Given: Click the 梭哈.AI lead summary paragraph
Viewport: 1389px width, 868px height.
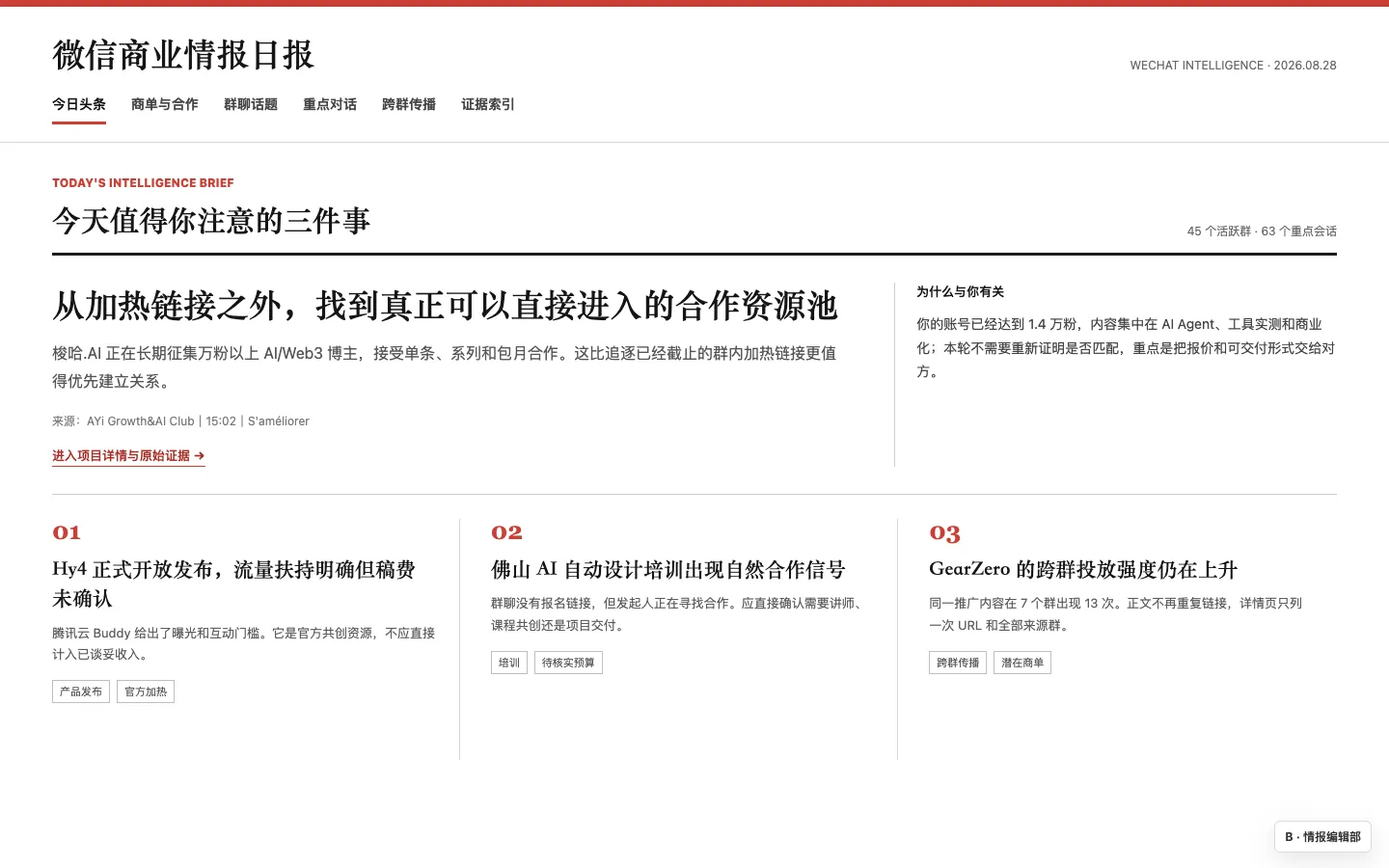Looking at the screenshot, I should click(x=445, y=367).
